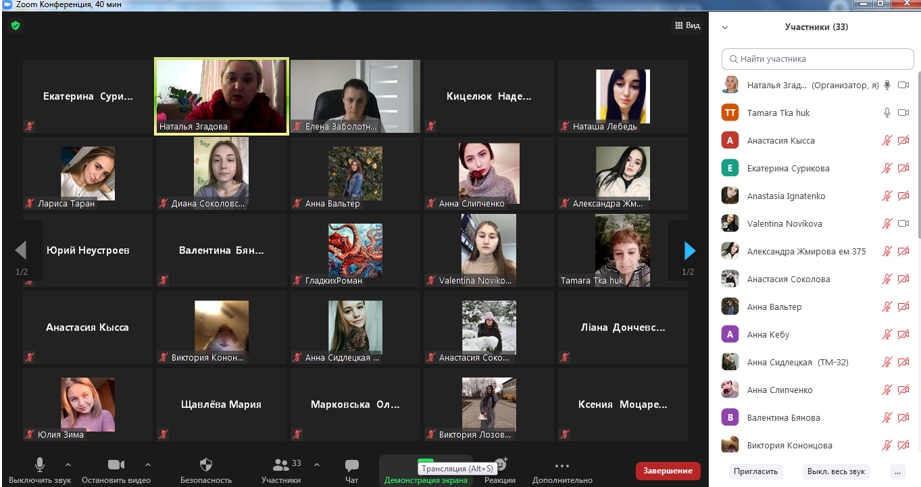921x487 pixels.
Task: Open the three-dots menu in participants panel
Action: (898, 471)
